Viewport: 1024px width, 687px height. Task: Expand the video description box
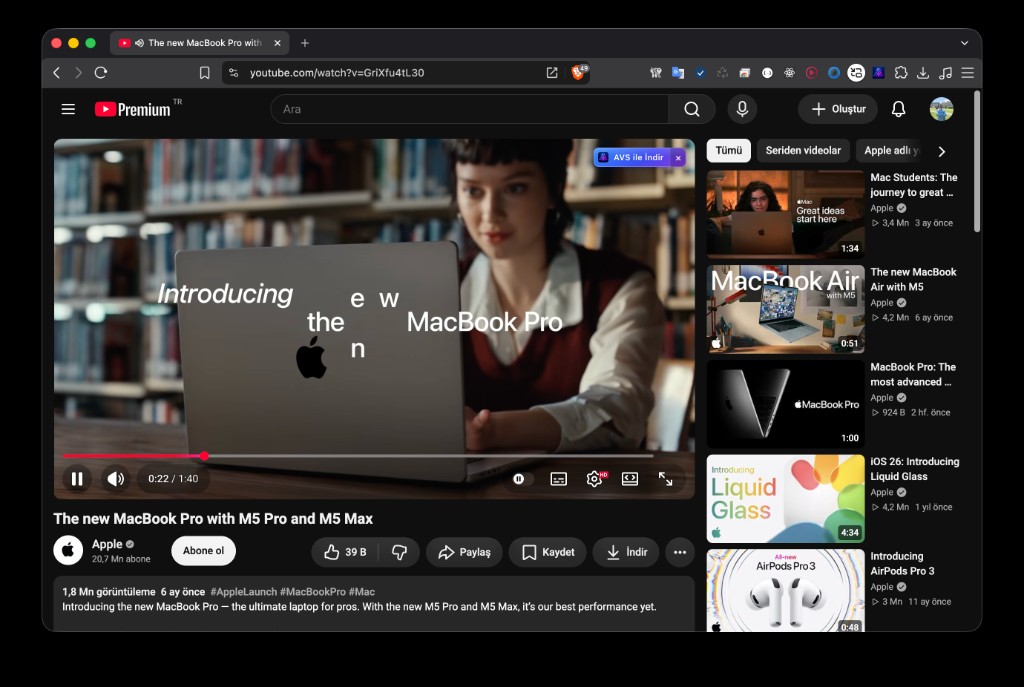(374, 603)
